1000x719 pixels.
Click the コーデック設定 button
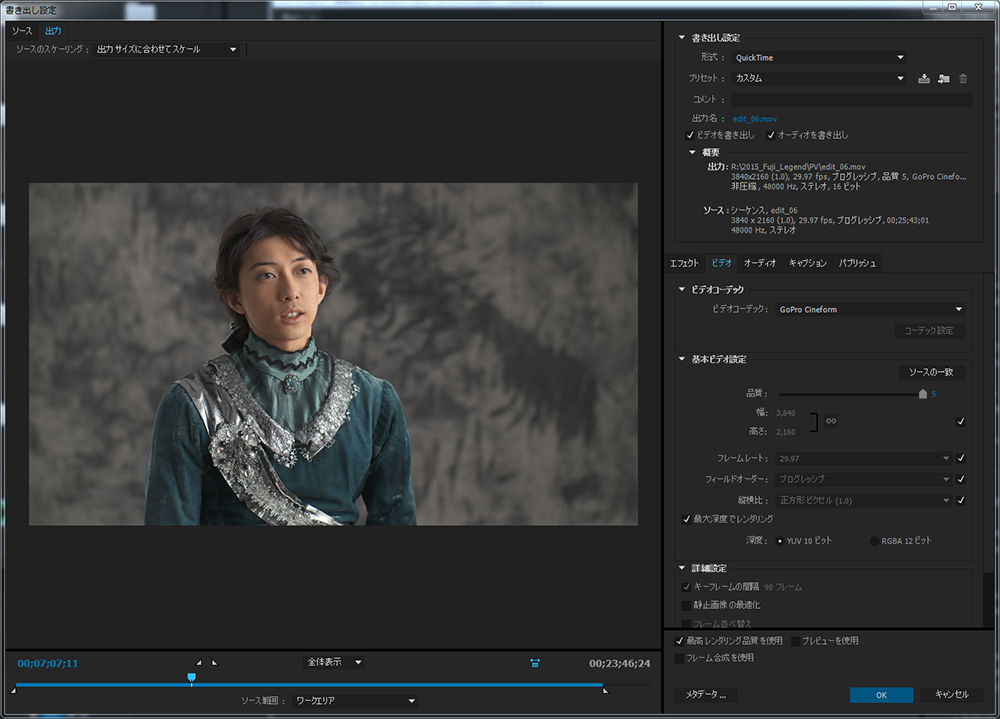coord(929,330)
